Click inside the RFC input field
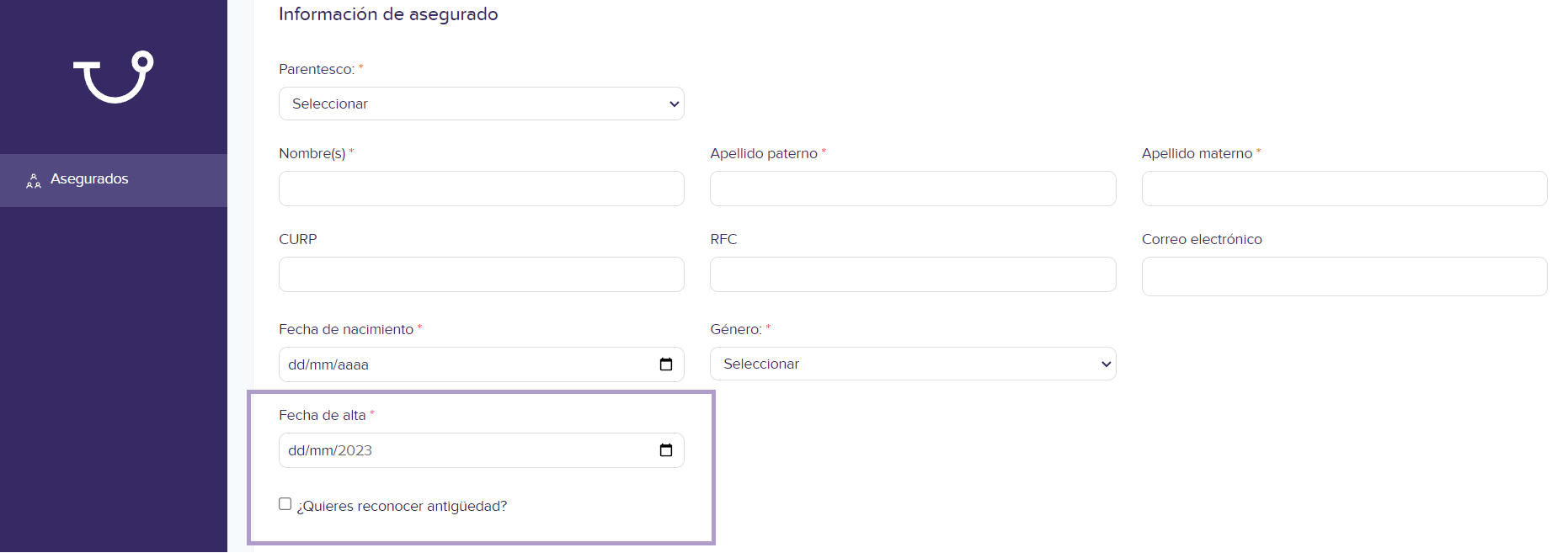1568x553 pixels. 913,274
